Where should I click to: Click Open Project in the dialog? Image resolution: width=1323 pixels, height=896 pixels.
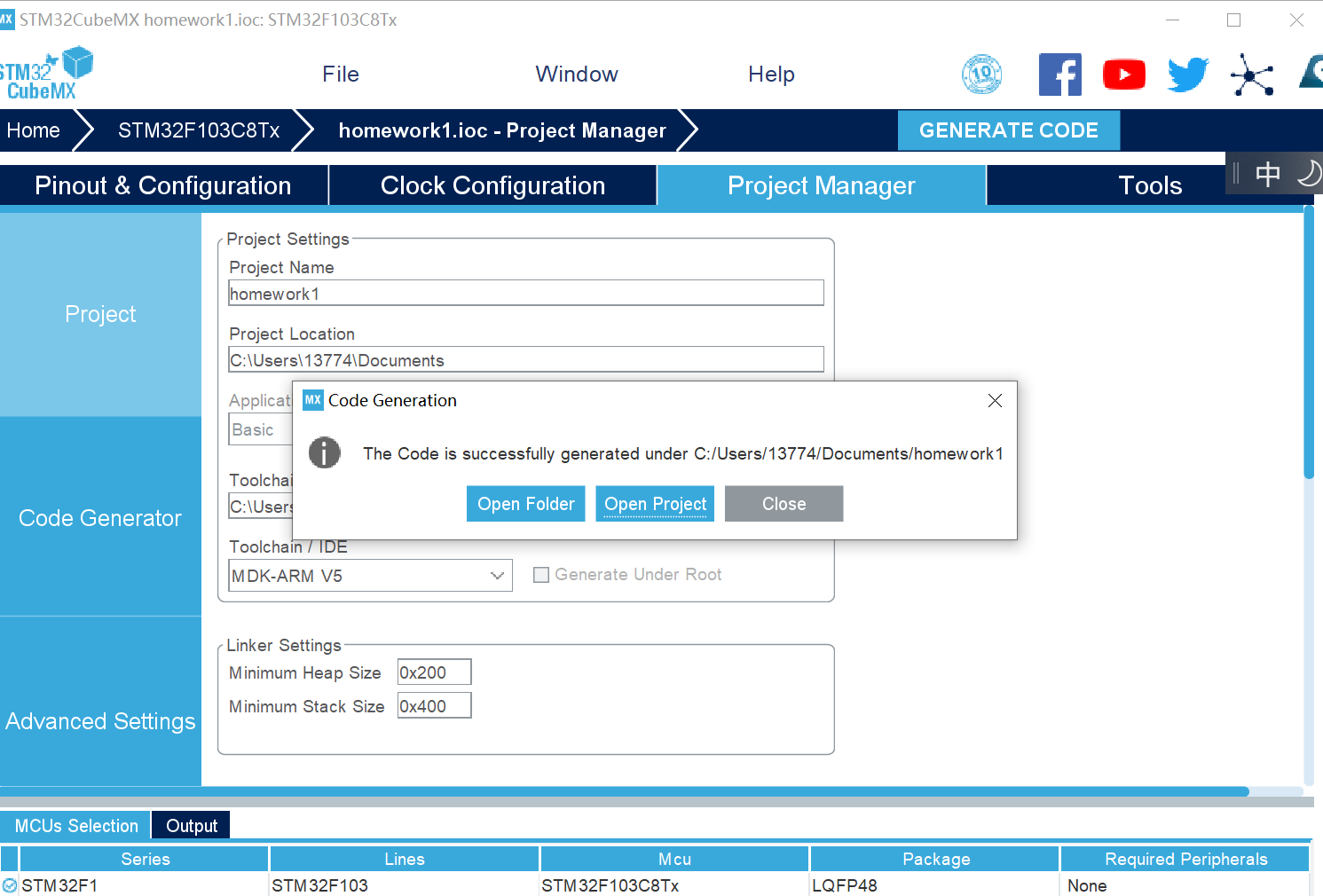656,504
